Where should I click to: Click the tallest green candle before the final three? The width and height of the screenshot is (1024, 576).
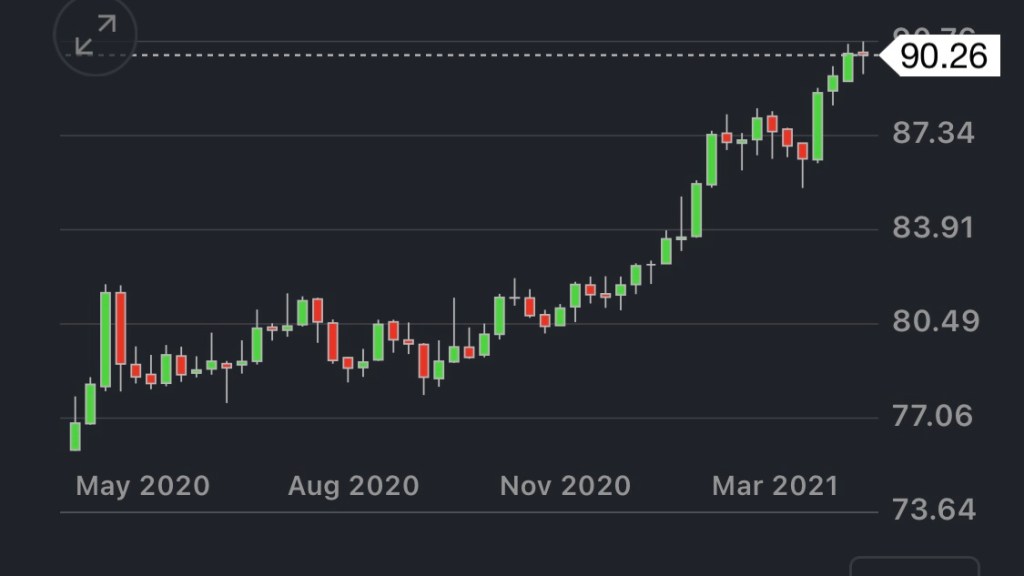click(818, 126)
